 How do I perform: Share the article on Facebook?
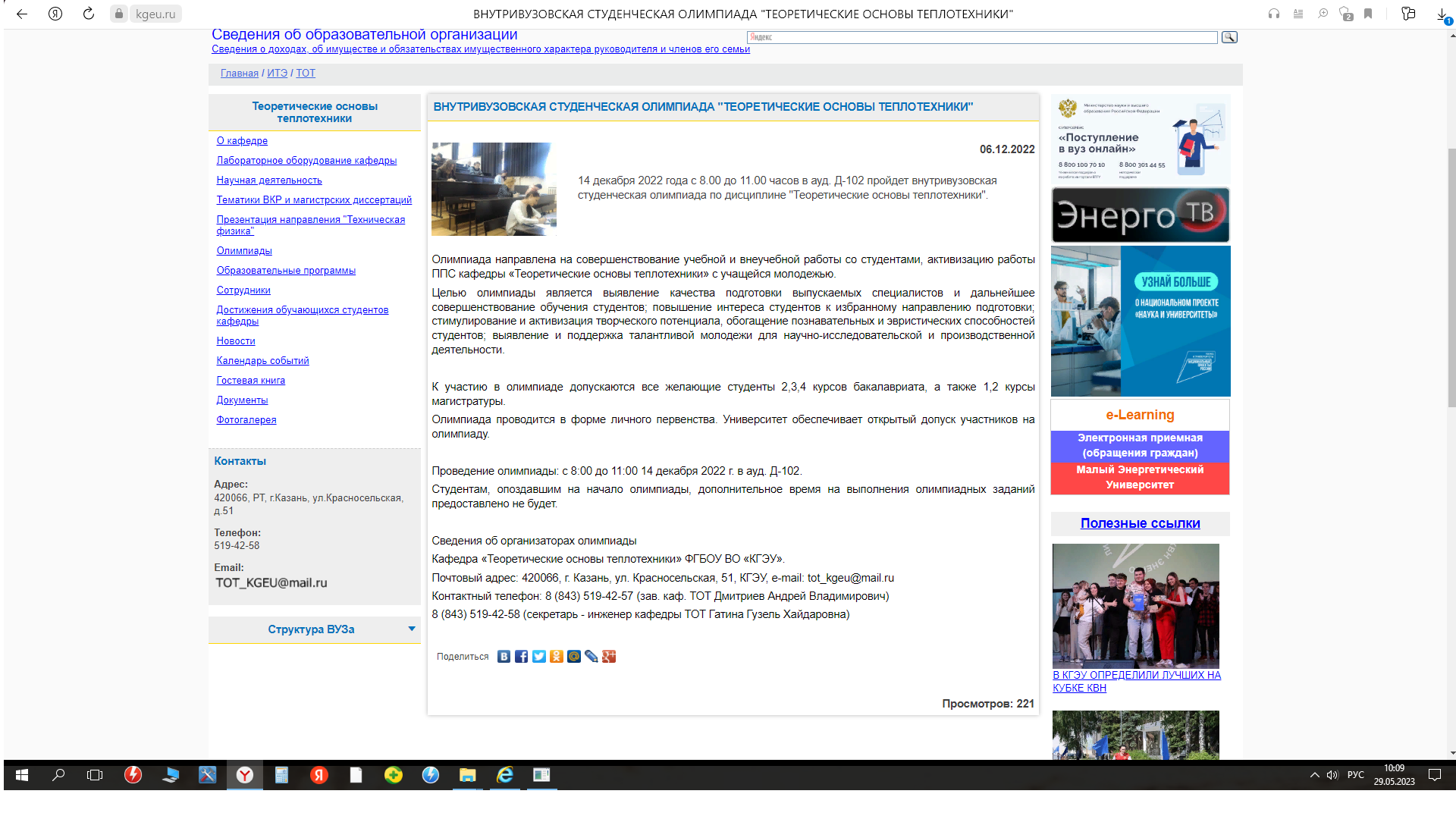(x=521, y=657)
